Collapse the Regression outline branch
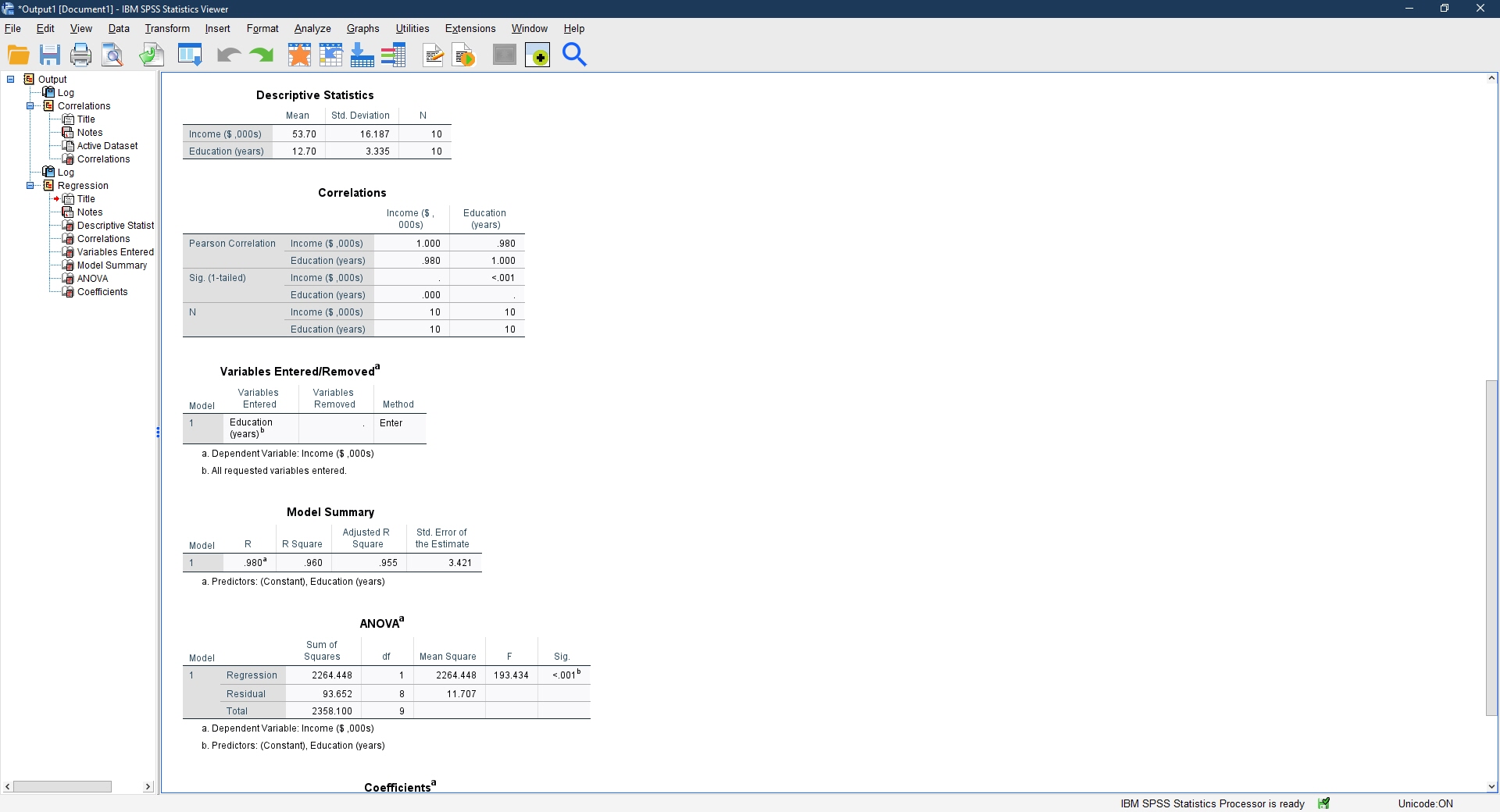The height and width of the screenshot is (812, 1500). pyautogui.click(x=30, y=185)
